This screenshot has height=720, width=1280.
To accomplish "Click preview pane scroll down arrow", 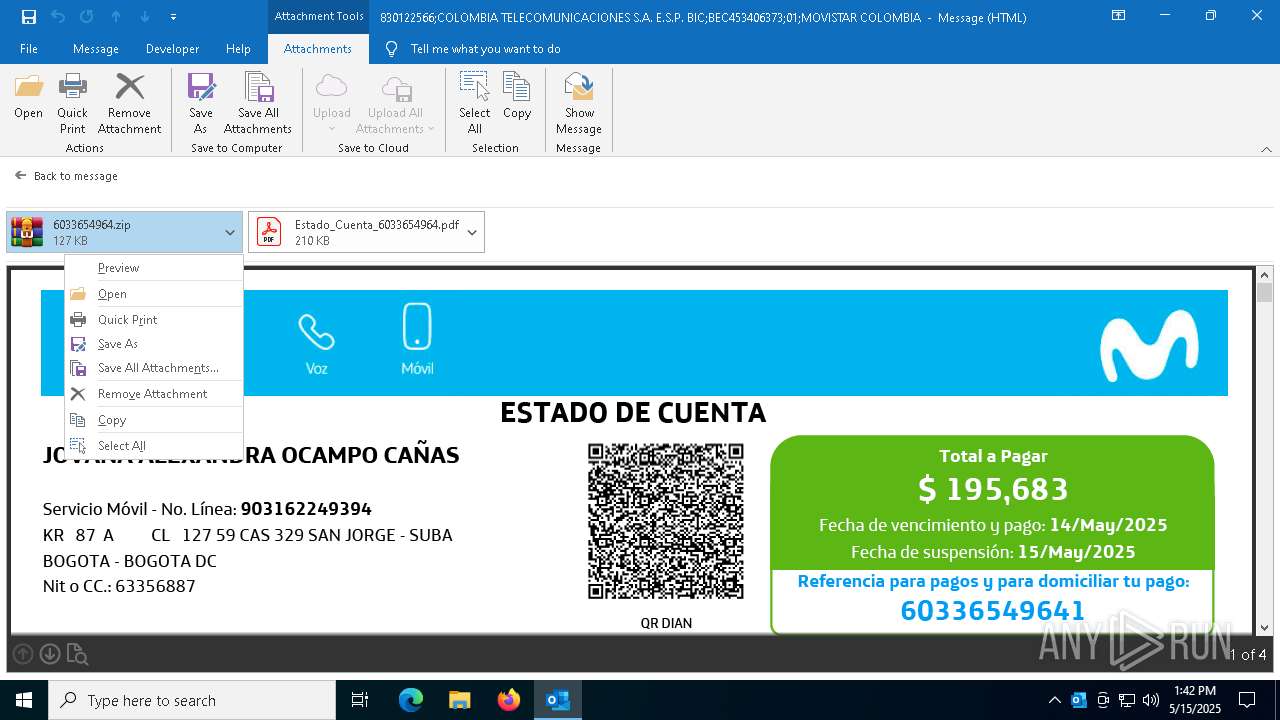I will [1264, 627].
